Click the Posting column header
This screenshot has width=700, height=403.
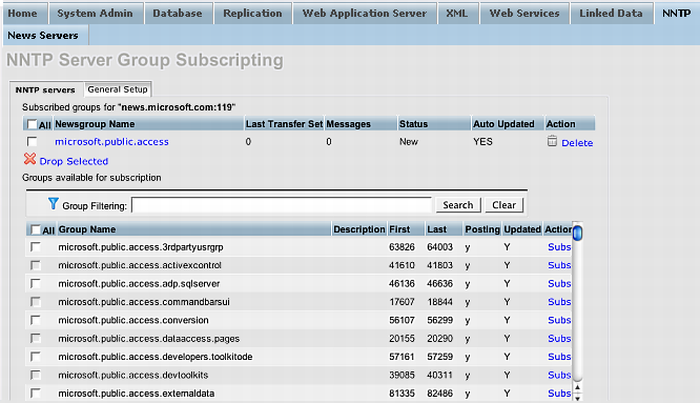pos(482,229)
